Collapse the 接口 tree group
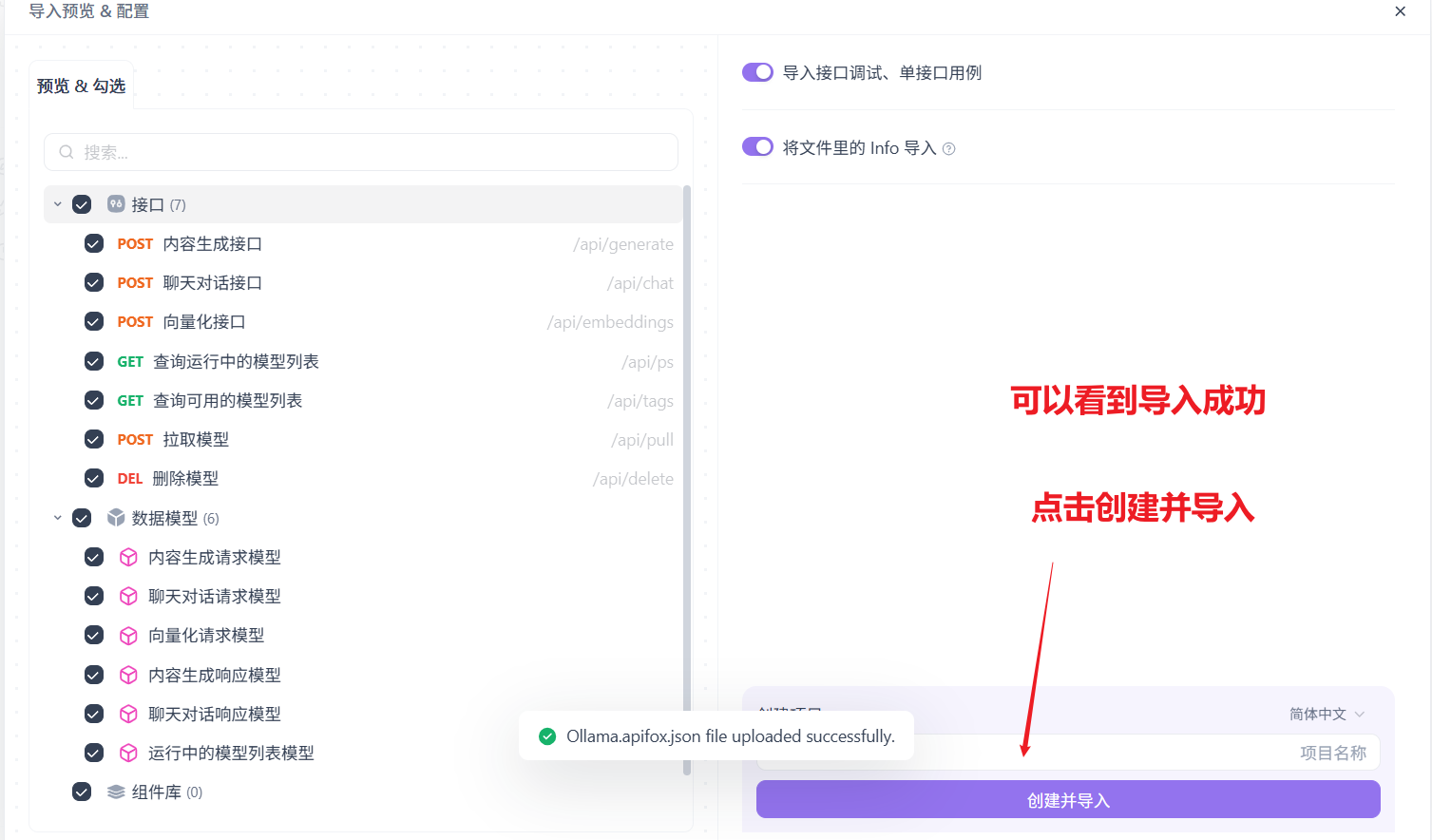Image resolution: width=1432 pixels, height=840 pixels. coord(58,204)
